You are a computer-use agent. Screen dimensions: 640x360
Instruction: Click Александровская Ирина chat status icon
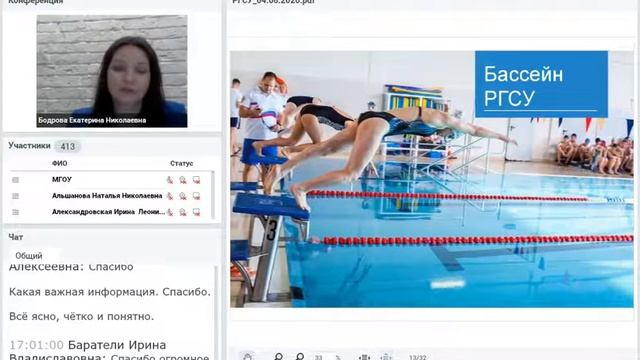196,212
